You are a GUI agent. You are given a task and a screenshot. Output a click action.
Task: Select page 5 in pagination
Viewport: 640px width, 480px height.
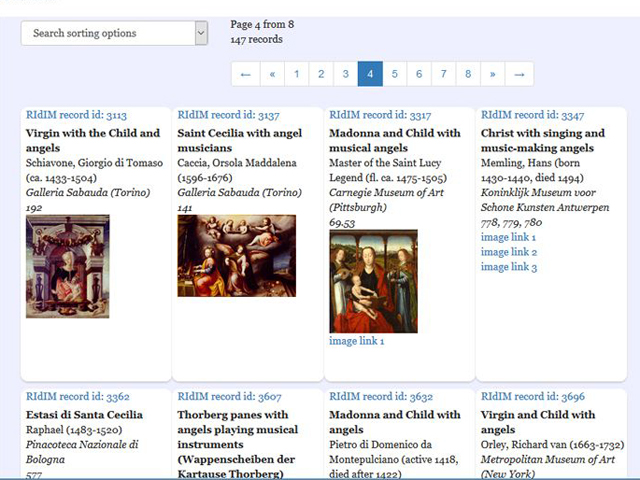tap(394, 74)
